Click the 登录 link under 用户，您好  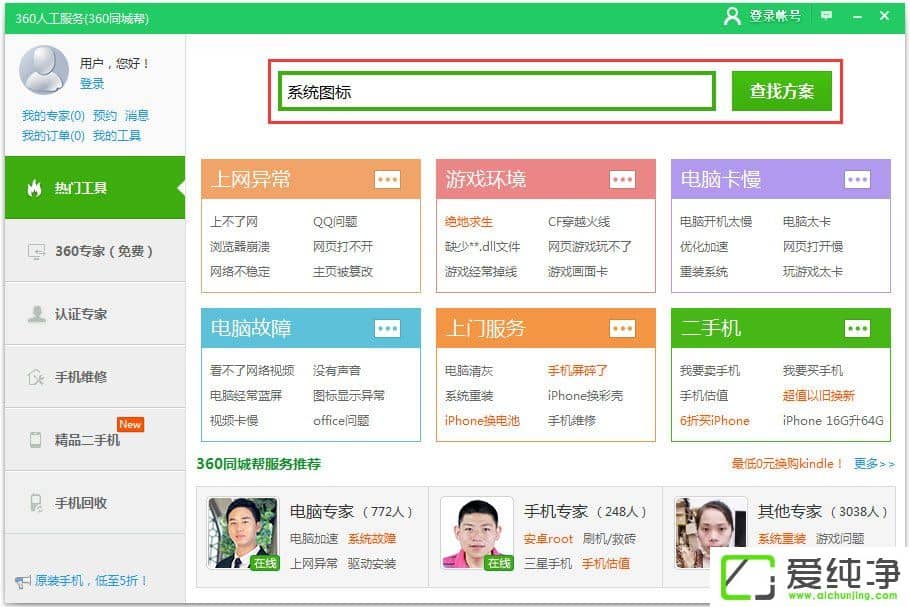[x=90, y=85]
